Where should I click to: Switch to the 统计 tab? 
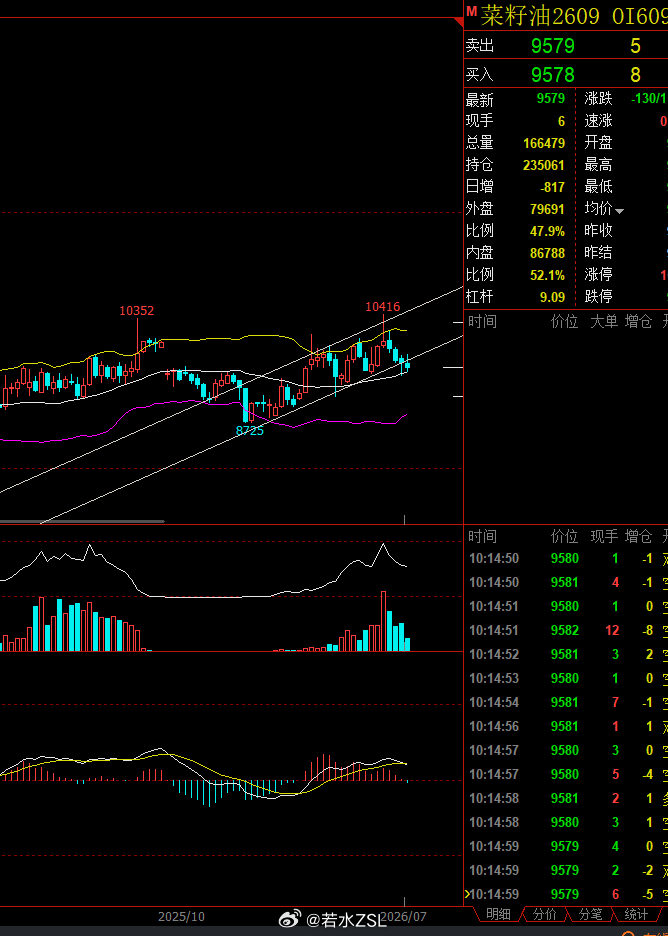(x=636, y=914)
